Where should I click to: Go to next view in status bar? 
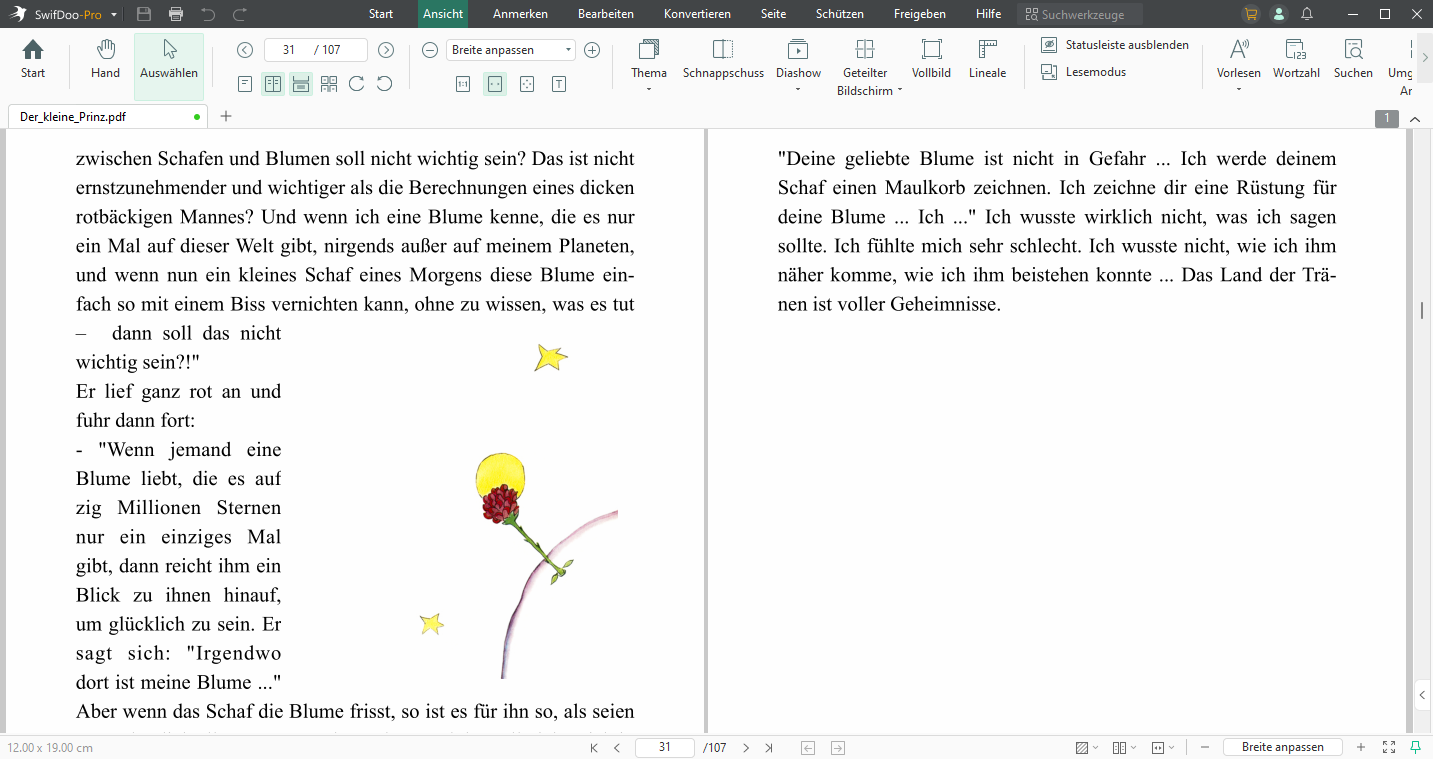pos(838,748)
